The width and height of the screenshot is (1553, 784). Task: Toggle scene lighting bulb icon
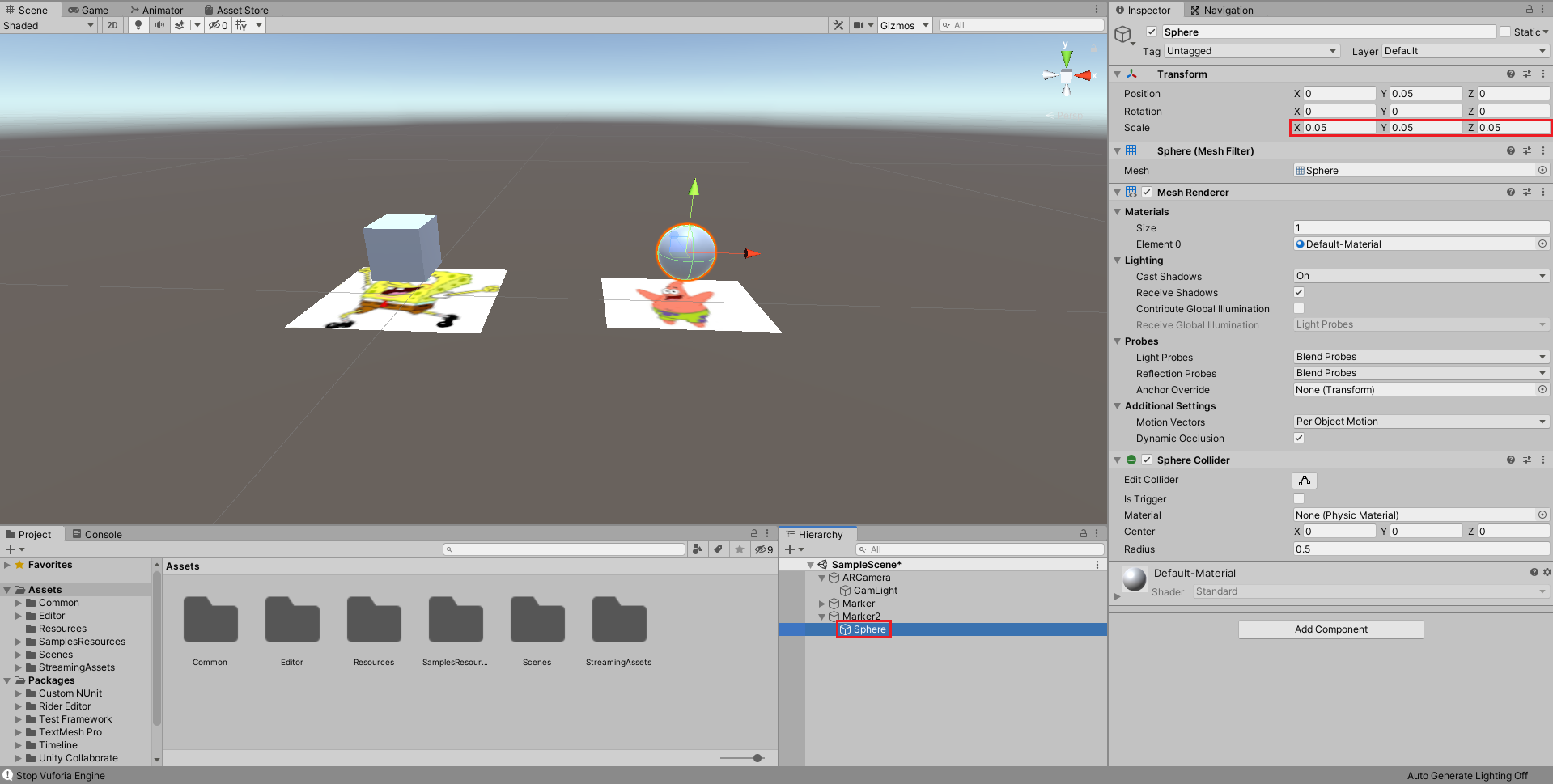click(x=138, y=25)
